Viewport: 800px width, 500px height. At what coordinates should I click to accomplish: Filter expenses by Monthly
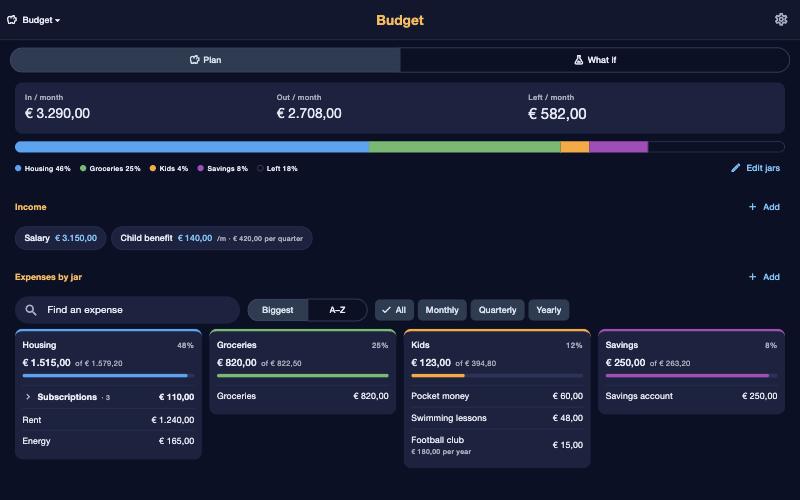pyautogui.click(x=442, y=310)
